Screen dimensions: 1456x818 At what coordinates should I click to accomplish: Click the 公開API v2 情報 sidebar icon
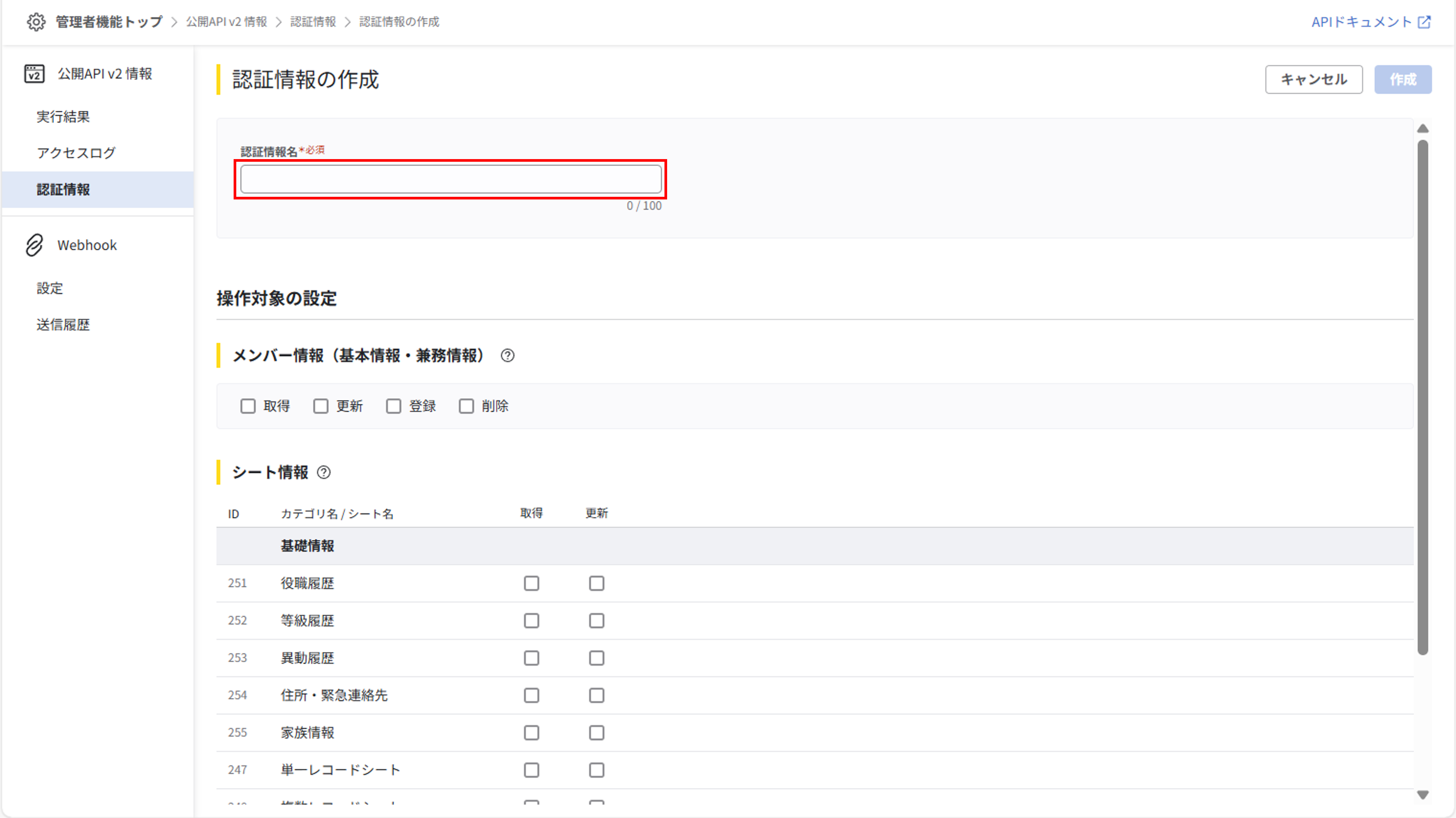pyautogui.click(x=34, y=74)
